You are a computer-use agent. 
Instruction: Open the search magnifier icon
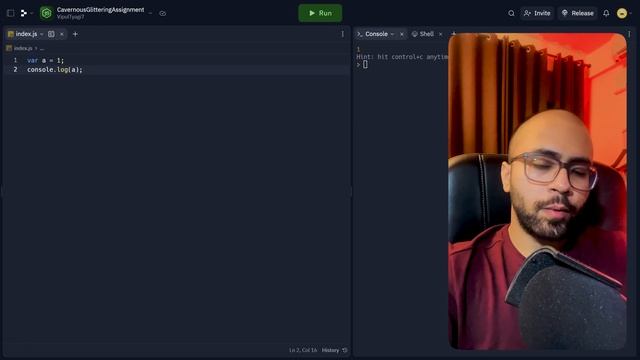[511, 13]
